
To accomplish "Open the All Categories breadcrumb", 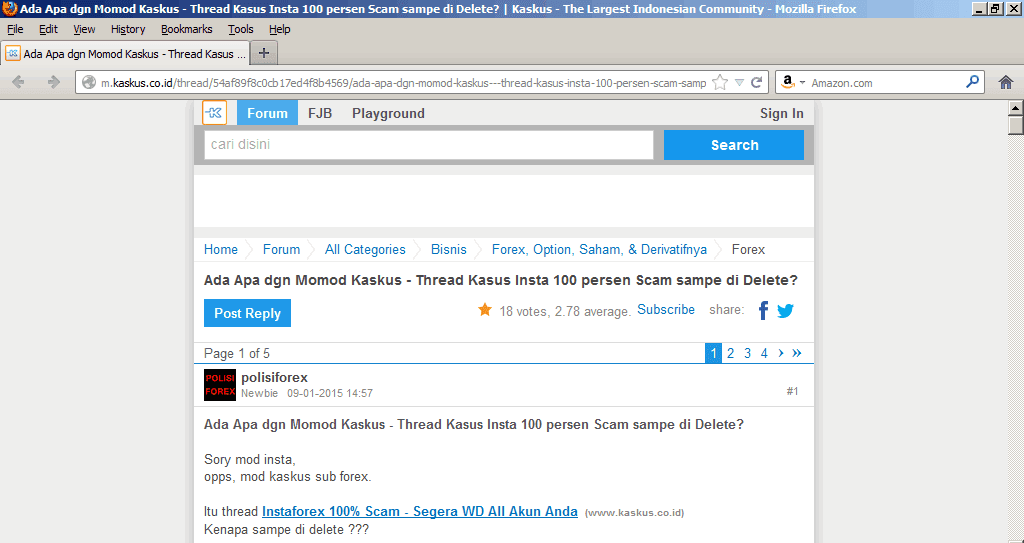I will click(365, 250).
